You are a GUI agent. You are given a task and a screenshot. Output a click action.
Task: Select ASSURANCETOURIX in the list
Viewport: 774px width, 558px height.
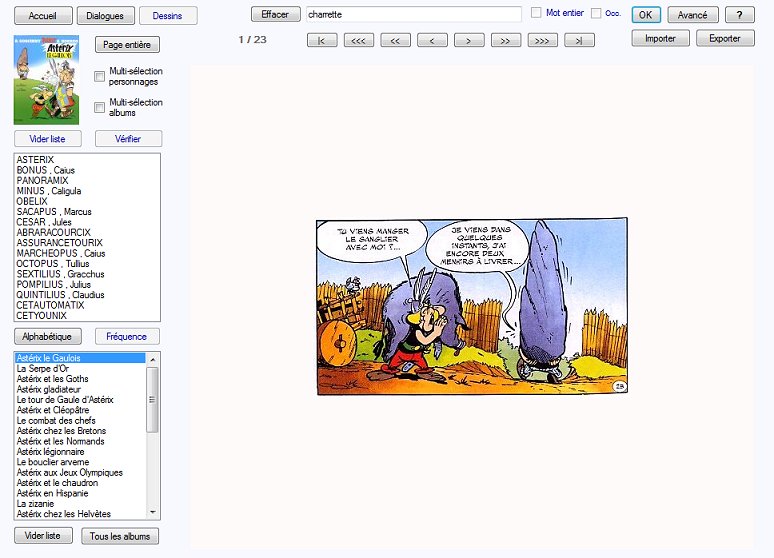point(59,242)
